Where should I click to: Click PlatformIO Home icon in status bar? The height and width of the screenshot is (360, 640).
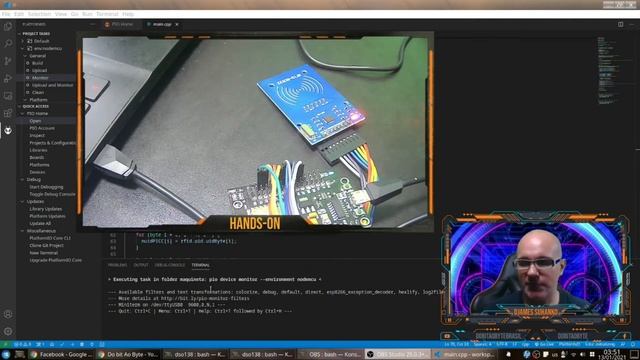pos(52,344)
